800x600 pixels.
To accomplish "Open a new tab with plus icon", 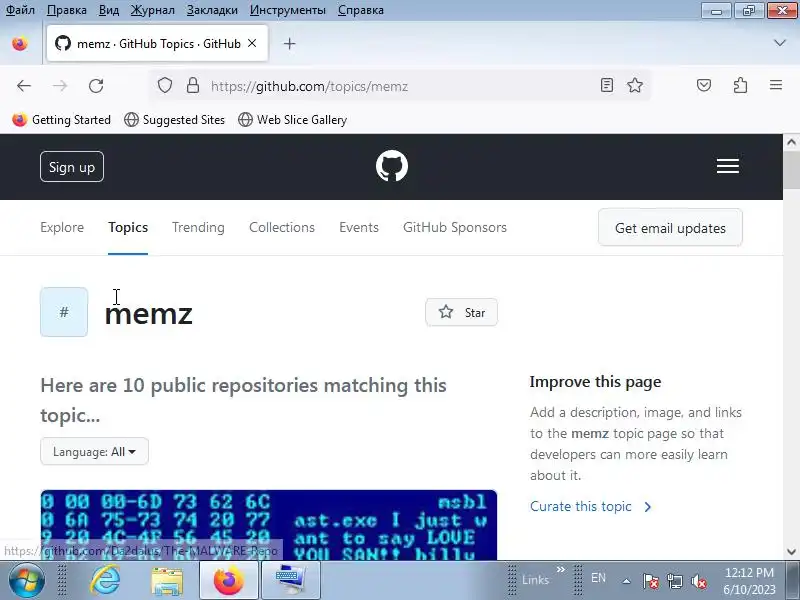I will (x=289, y=44).
